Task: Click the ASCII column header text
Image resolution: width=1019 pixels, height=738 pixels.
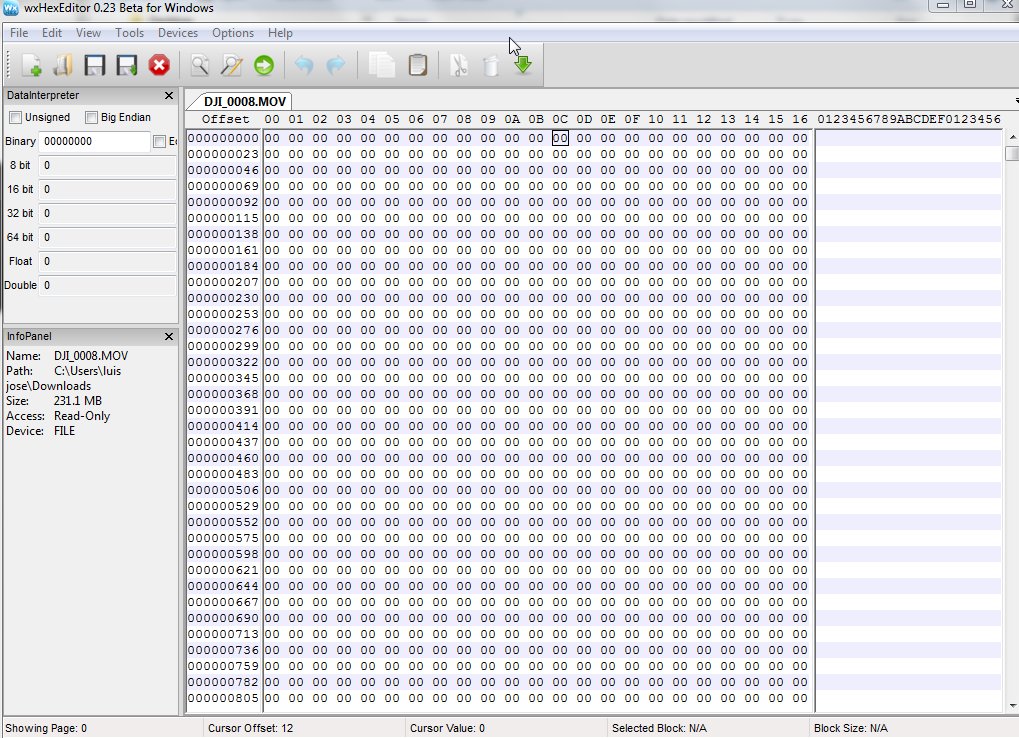Action: [x=909, y=119]
